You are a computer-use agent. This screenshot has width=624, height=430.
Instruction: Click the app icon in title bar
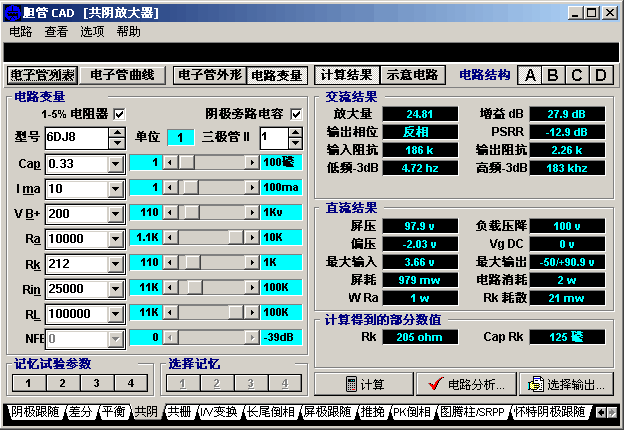(x=11, y=12)
